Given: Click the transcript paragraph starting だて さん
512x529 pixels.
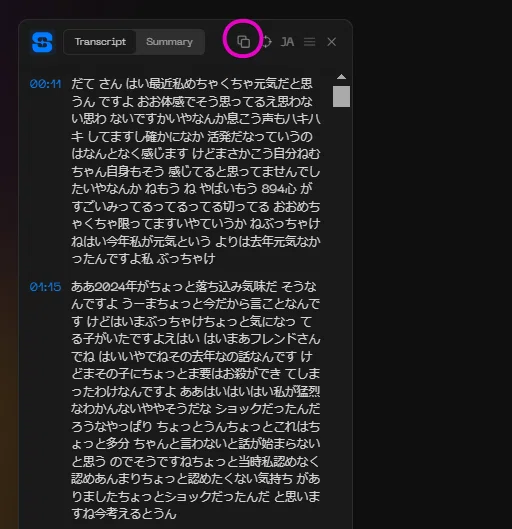Looking at the screenshot, I should tap(196, 171).
